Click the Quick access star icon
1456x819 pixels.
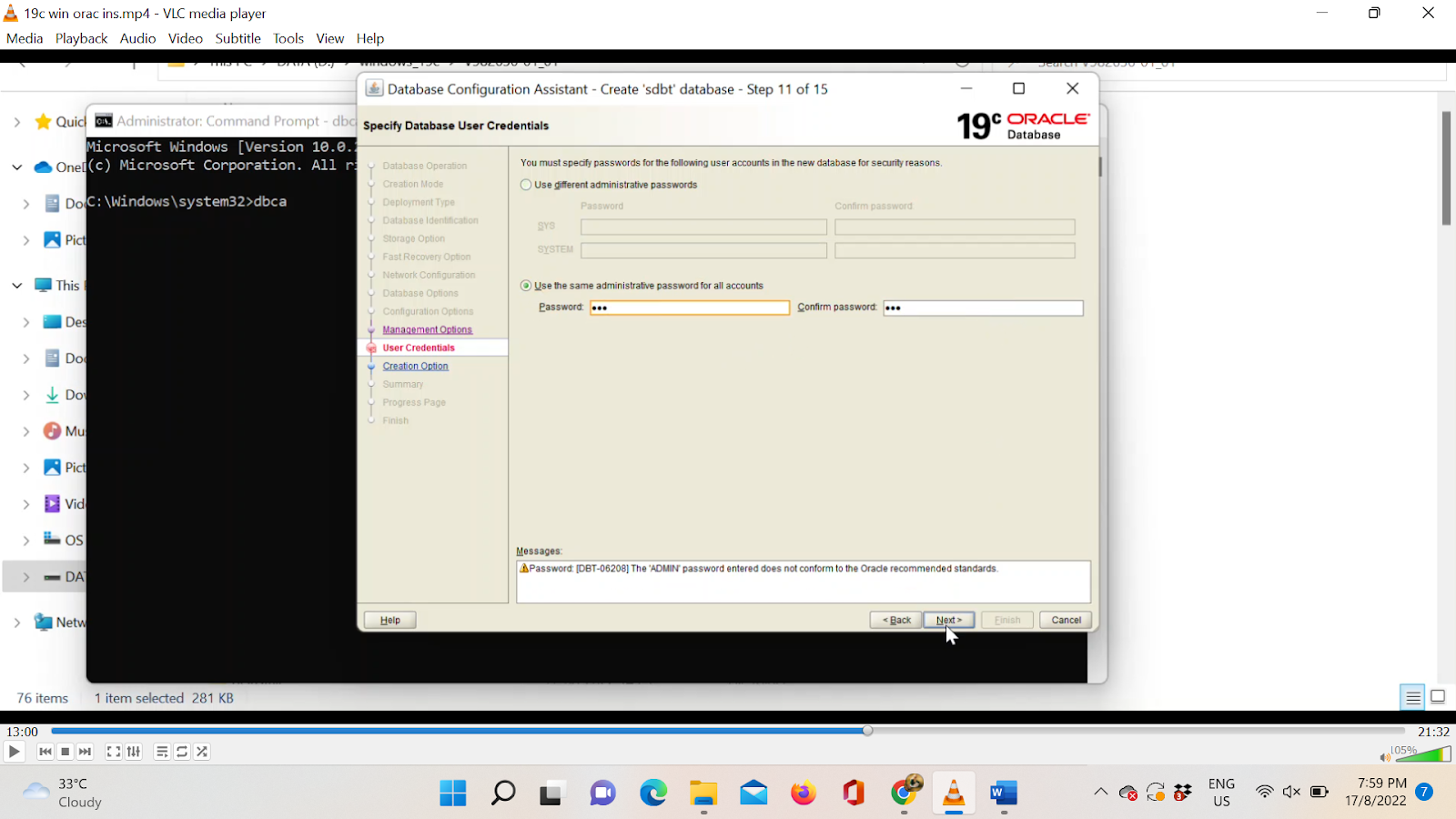43,121
